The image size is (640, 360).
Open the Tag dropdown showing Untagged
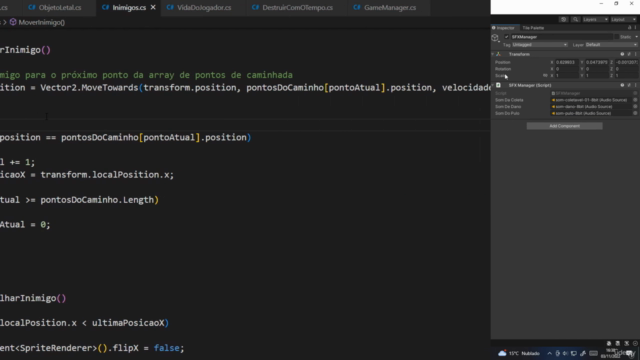(539, 44)
